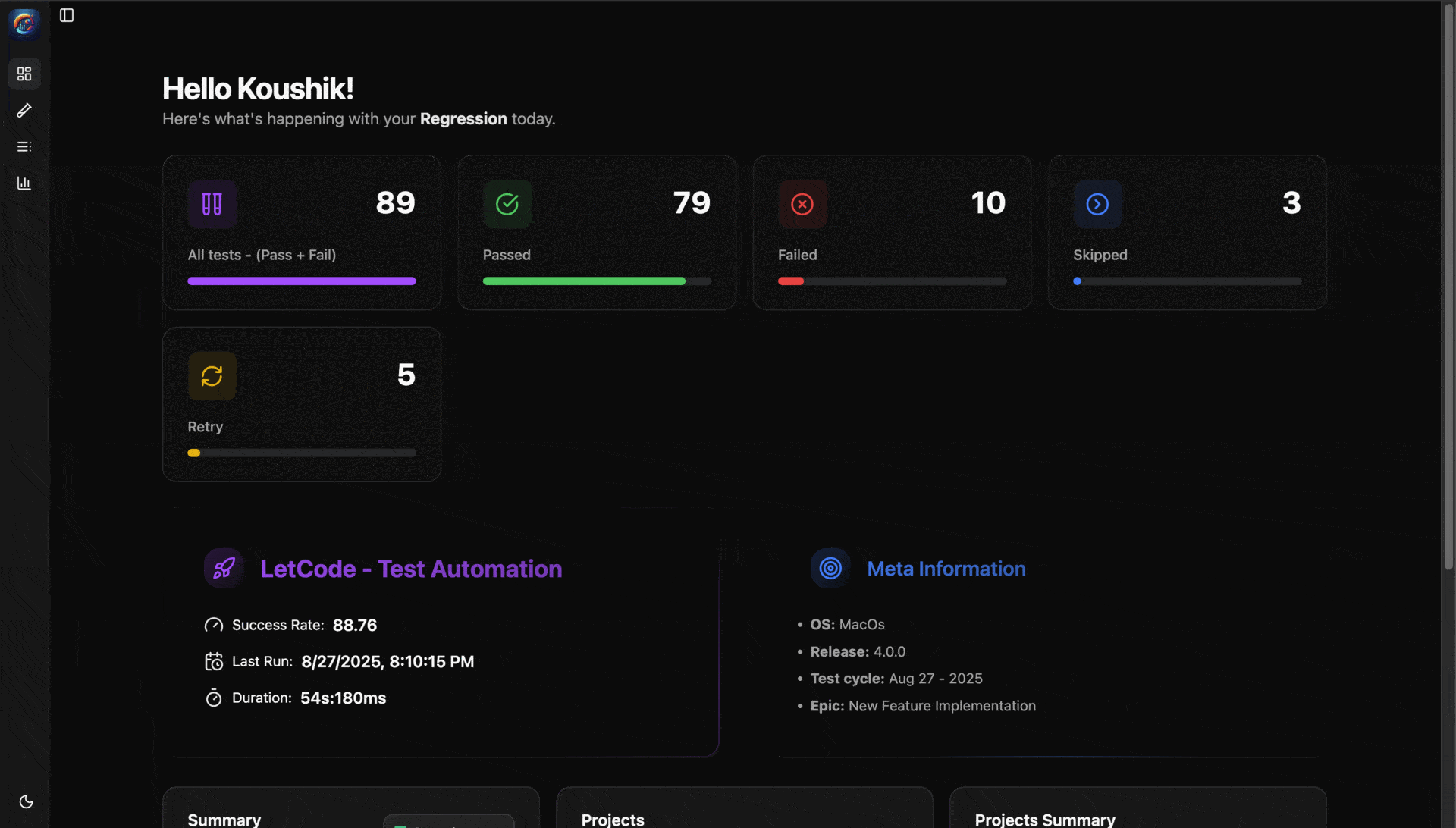Click the red Failed cross icon
The width and height of the screenshot is (1456, 828).
coord(802,204)
